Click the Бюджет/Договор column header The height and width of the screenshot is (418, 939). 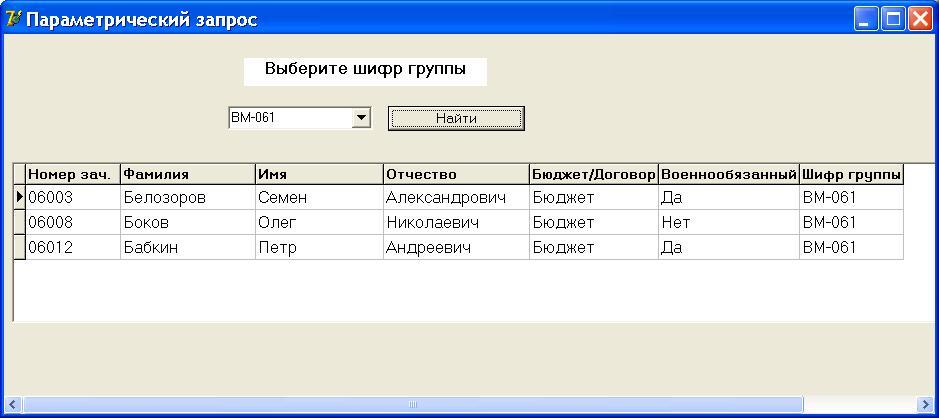tap(594, 174)
